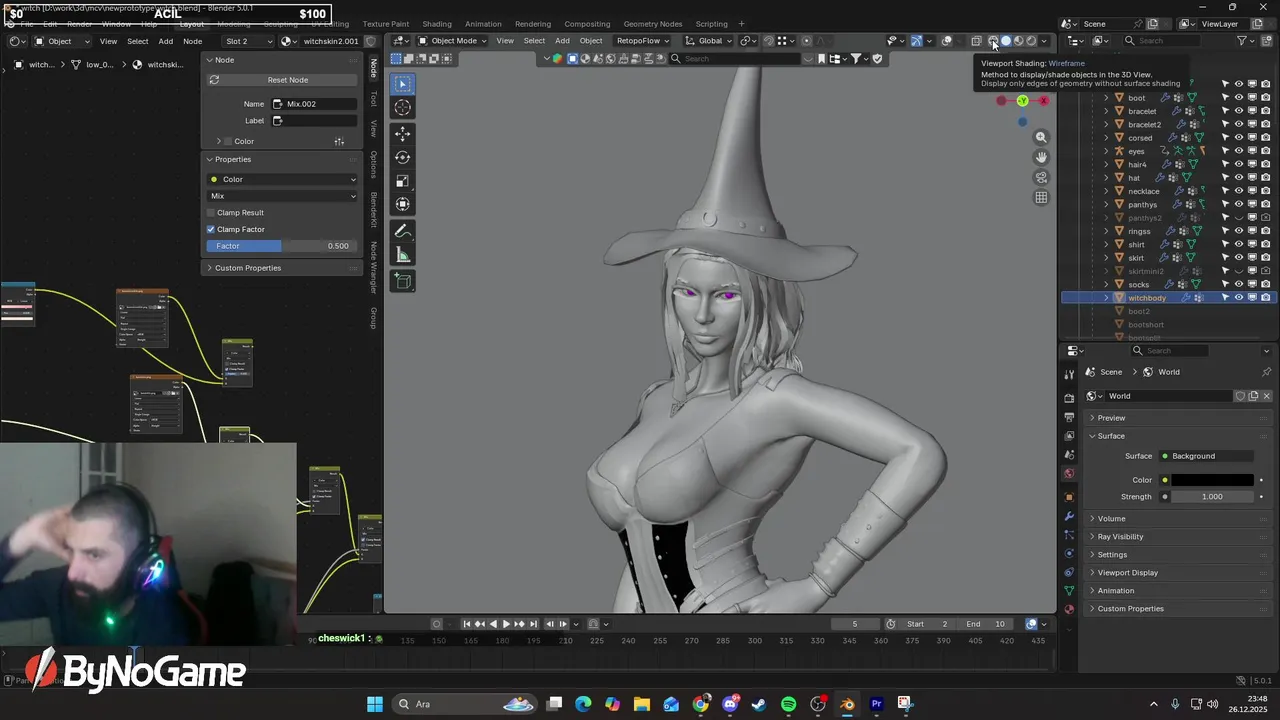This screenshot has height=720, width=1280.
Task: Click the Factor 0.500 slider
Action: coord(280,246)
